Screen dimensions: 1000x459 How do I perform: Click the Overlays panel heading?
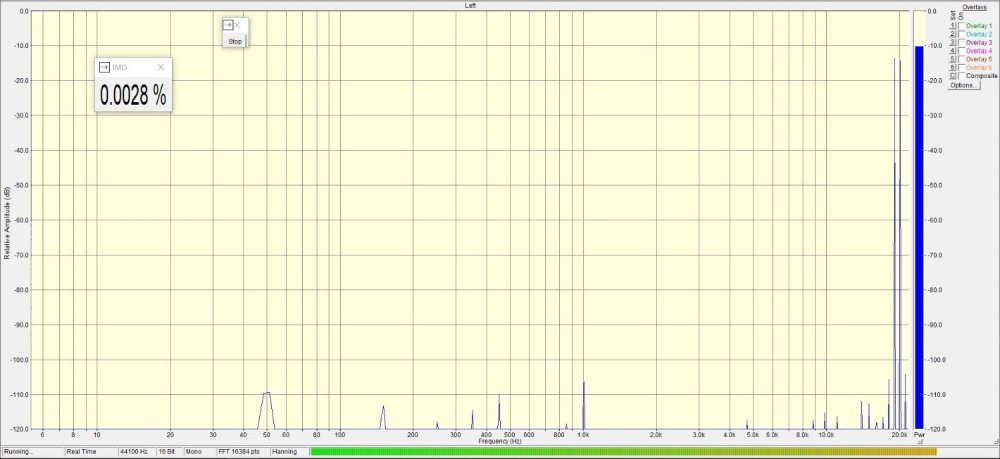[x=974, y=7]
